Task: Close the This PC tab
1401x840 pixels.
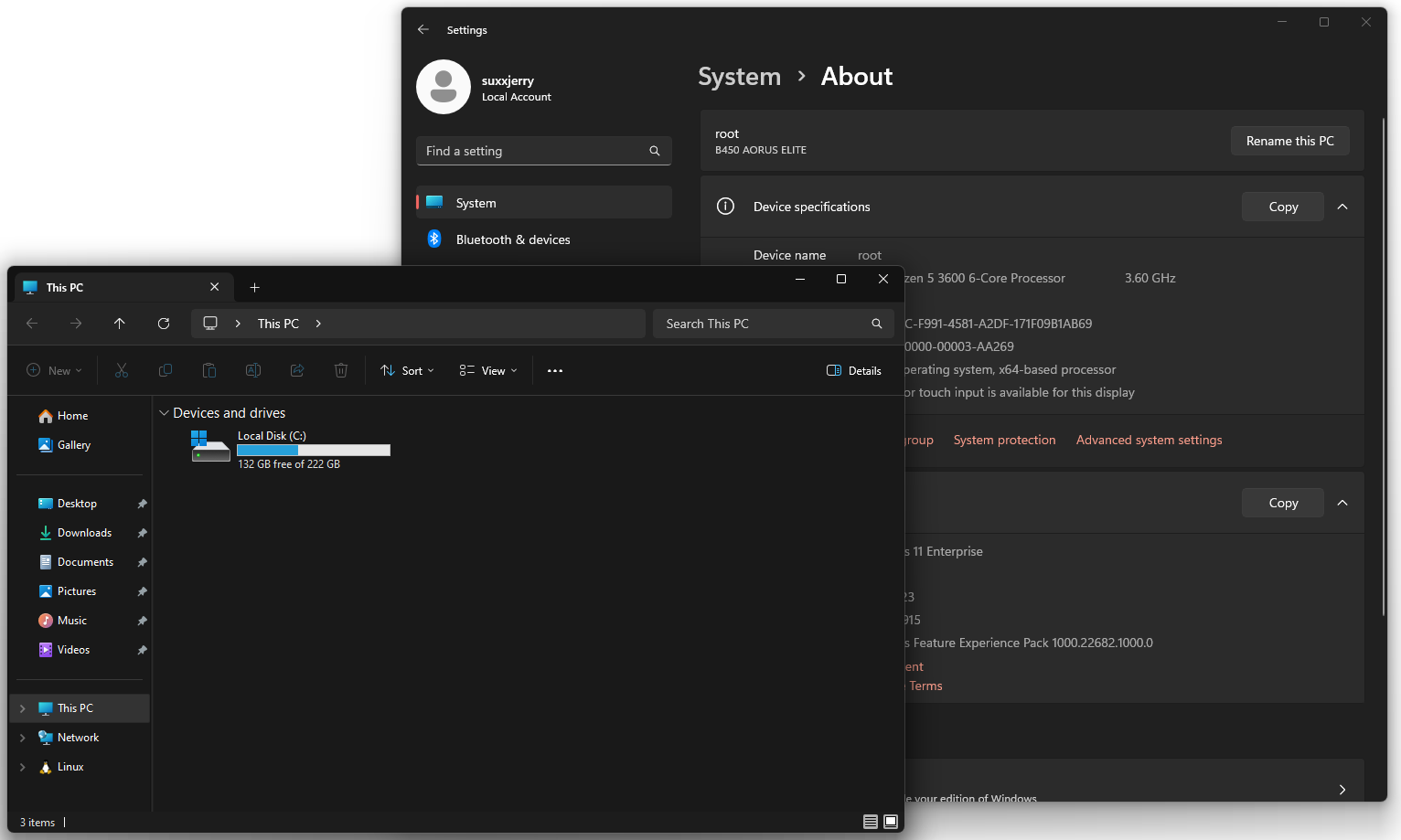Action: coord(215,287)
